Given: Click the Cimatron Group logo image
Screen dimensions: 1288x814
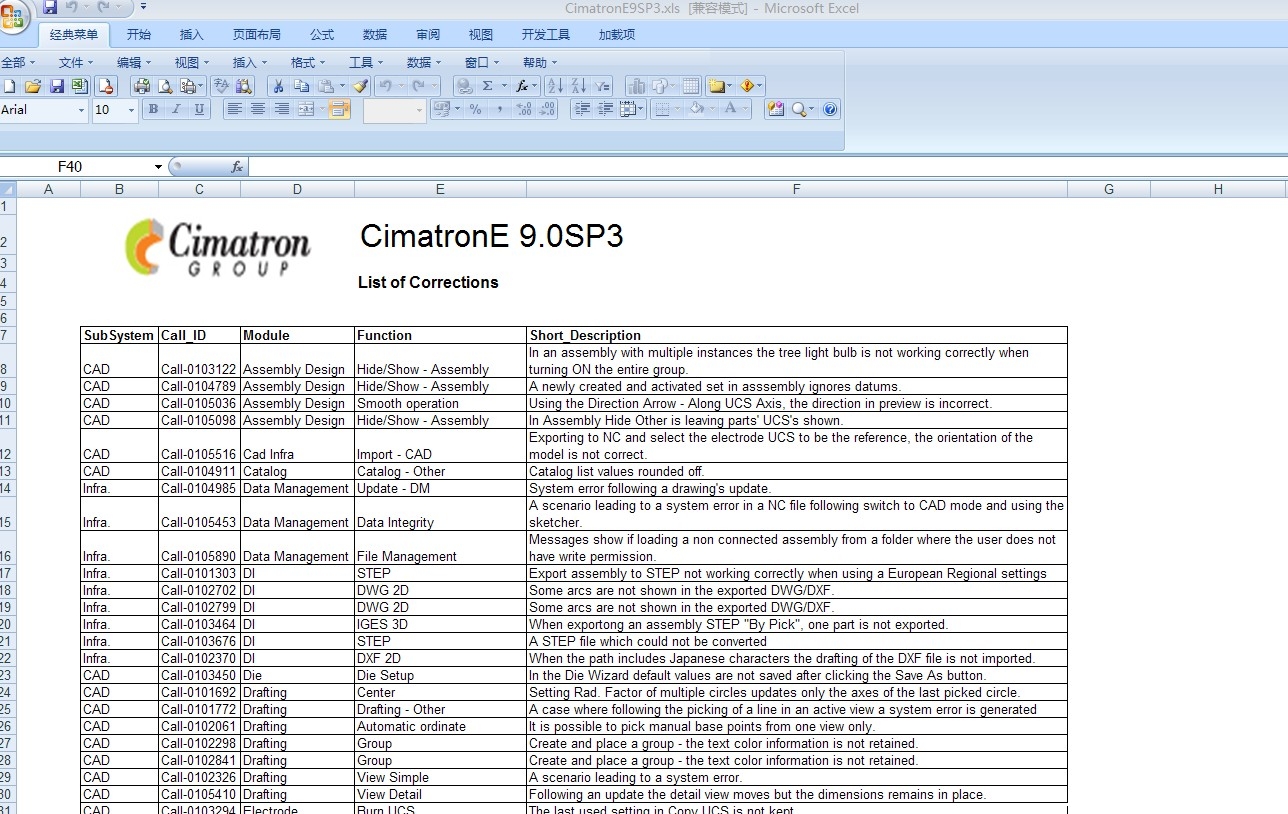Looking at the screenshot, I should pos(217,246).
